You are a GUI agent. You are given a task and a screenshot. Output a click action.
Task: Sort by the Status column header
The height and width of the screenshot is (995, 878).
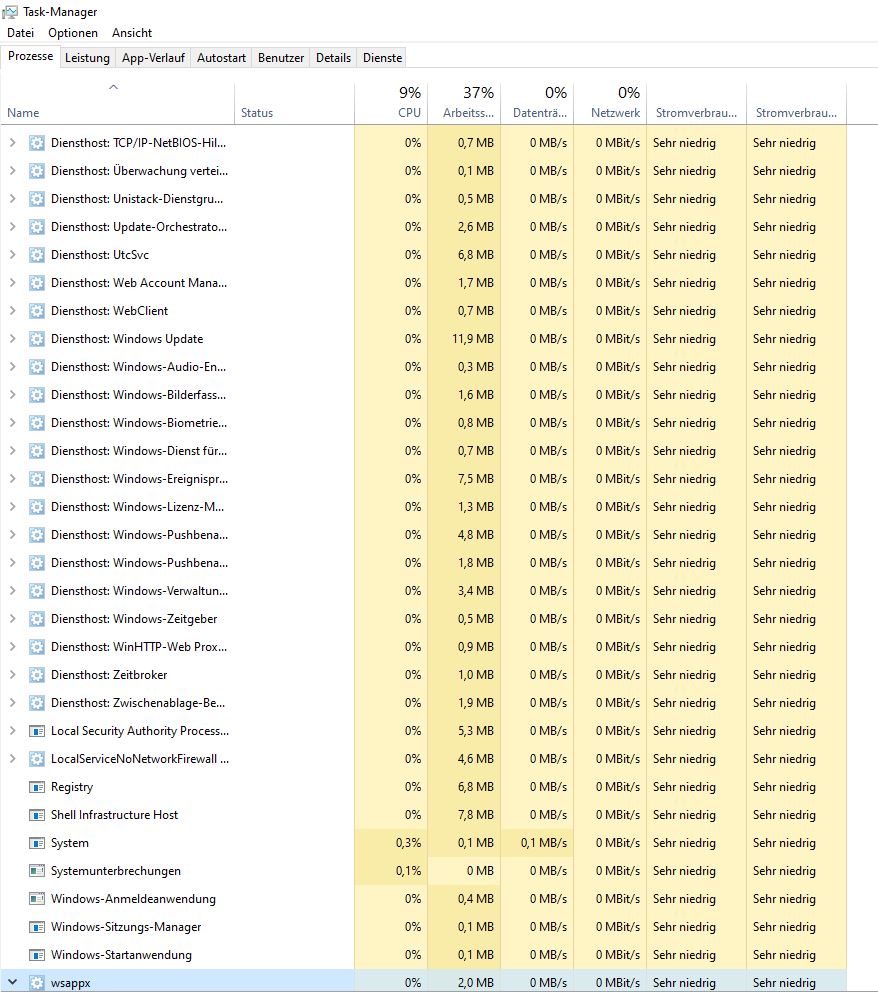coord(294,104)
